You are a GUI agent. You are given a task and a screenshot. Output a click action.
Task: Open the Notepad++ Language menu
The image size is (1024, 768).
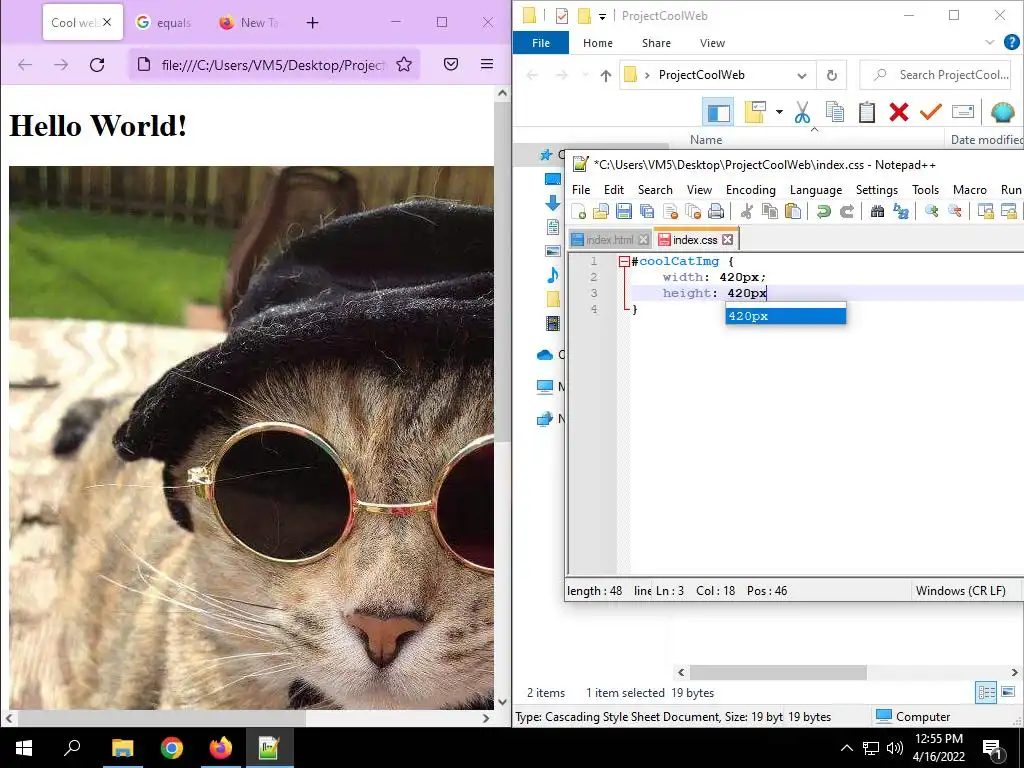[816, 189]
